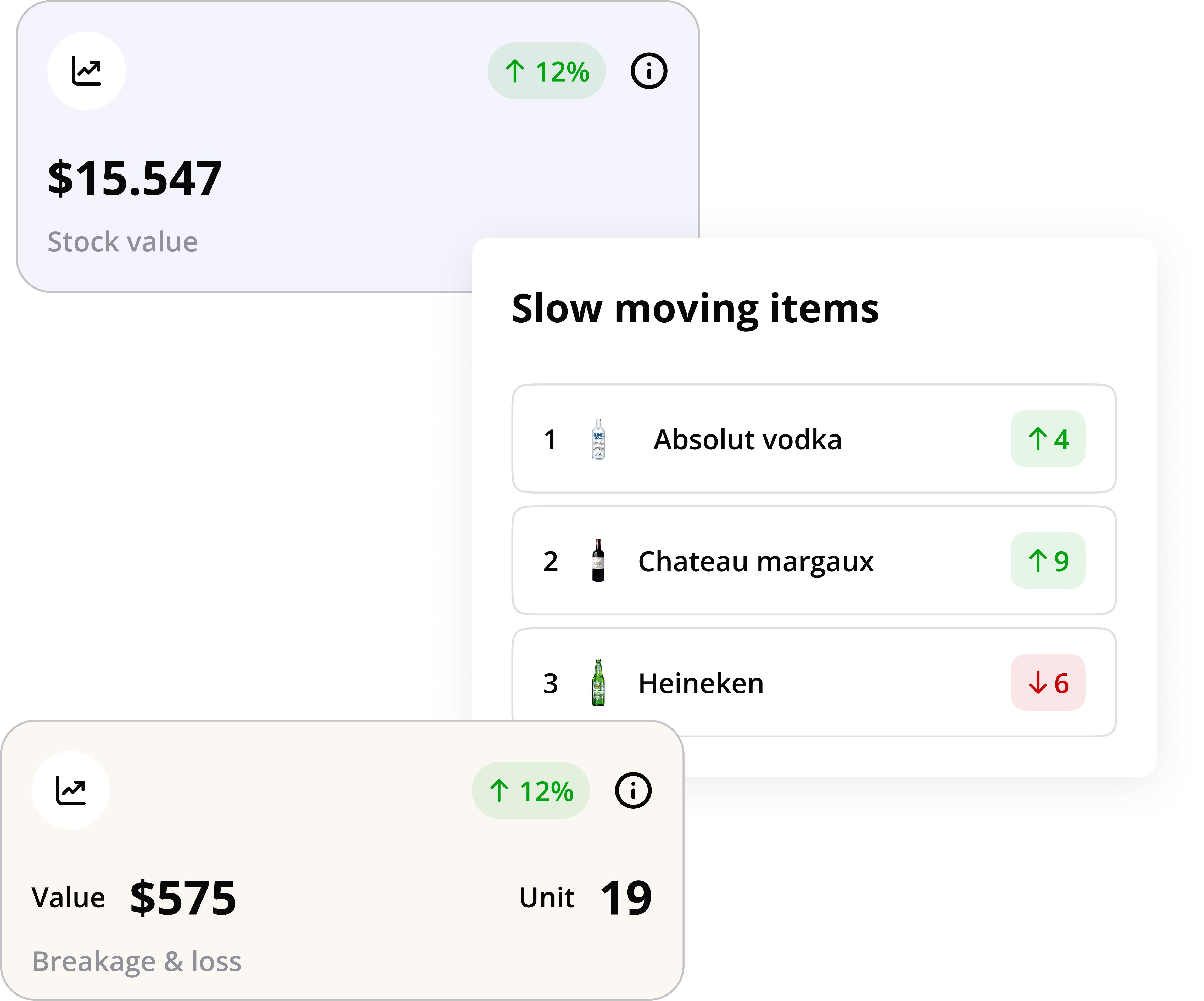The image size is (1204, 1001).
Task: Click the 12% increase badge on Breakage & loss
Action: [x=531, y=791]
